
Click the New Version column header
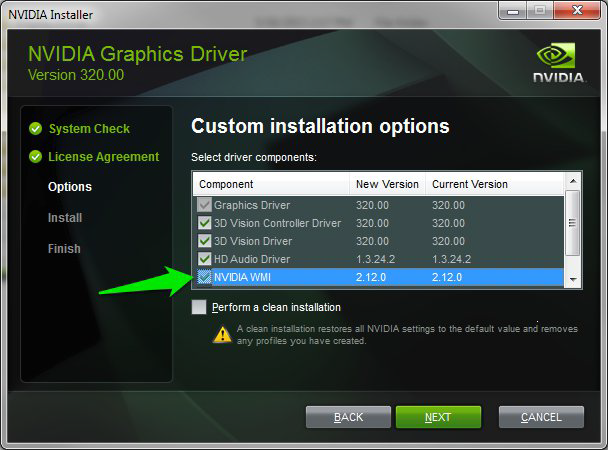pyautogui.click(x=387, y=184)
